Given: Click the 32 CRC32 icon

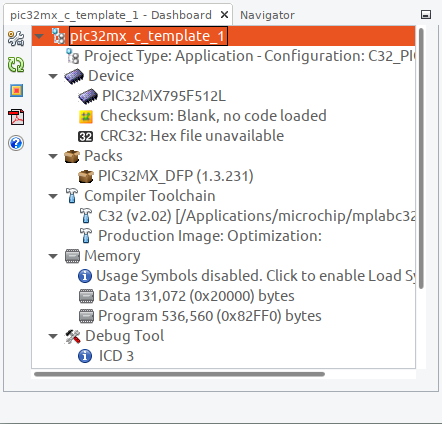Looking at the screenshot, I should (x=85, y=136).
